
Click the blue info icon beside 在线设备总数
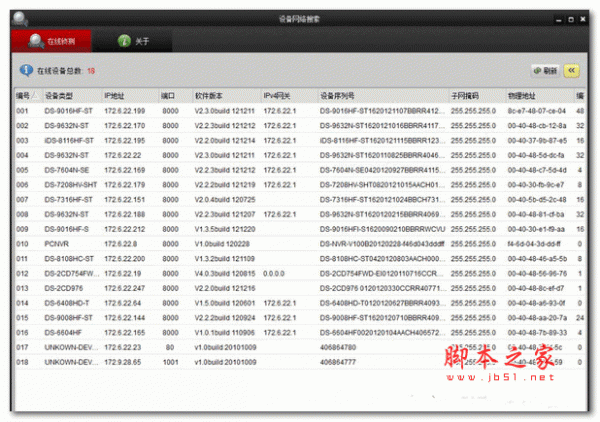pyautogui.click(x=25, y=71)
